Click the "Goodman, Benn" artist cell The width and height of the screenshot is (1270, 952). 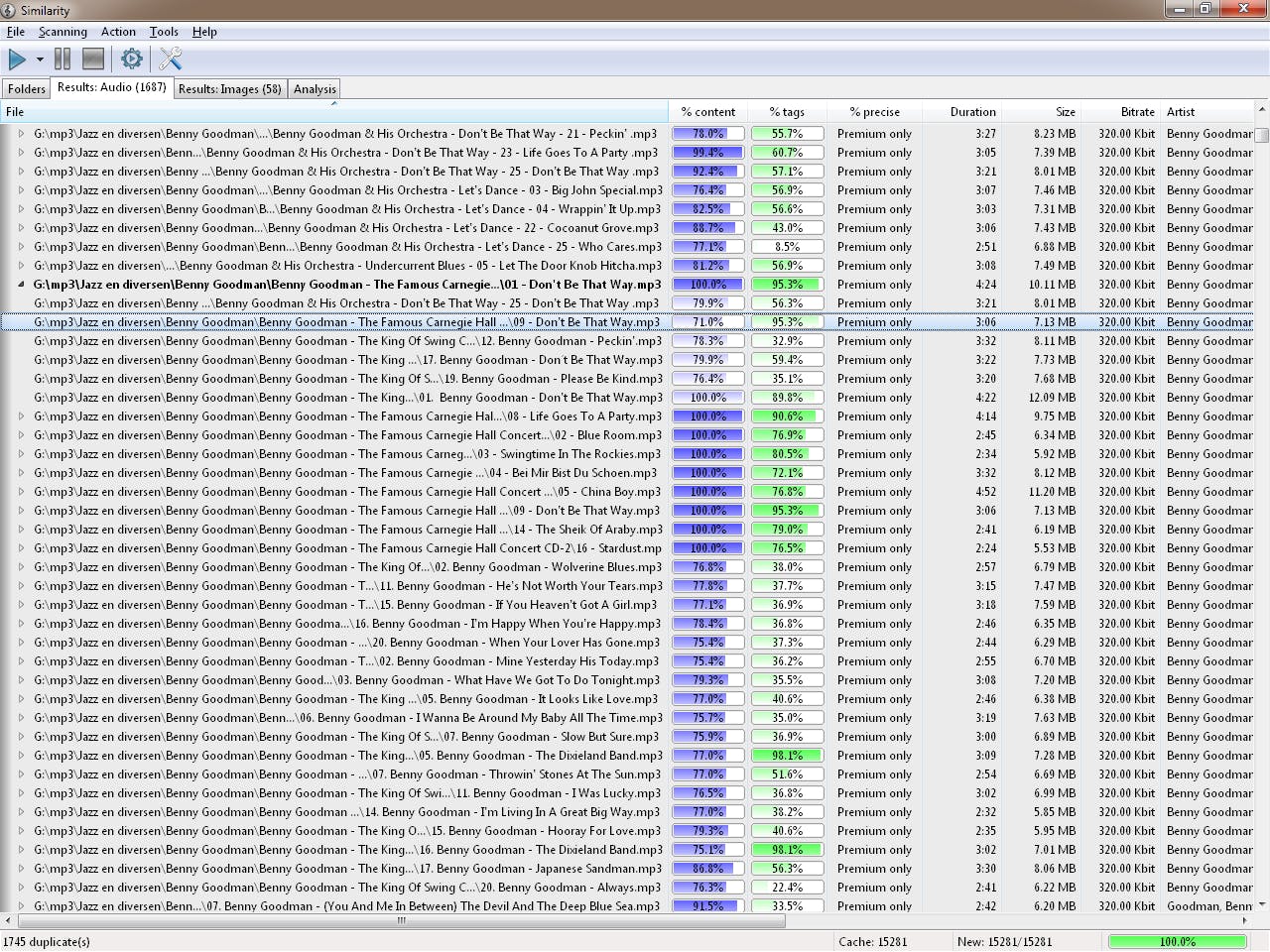pos(1209,906)
